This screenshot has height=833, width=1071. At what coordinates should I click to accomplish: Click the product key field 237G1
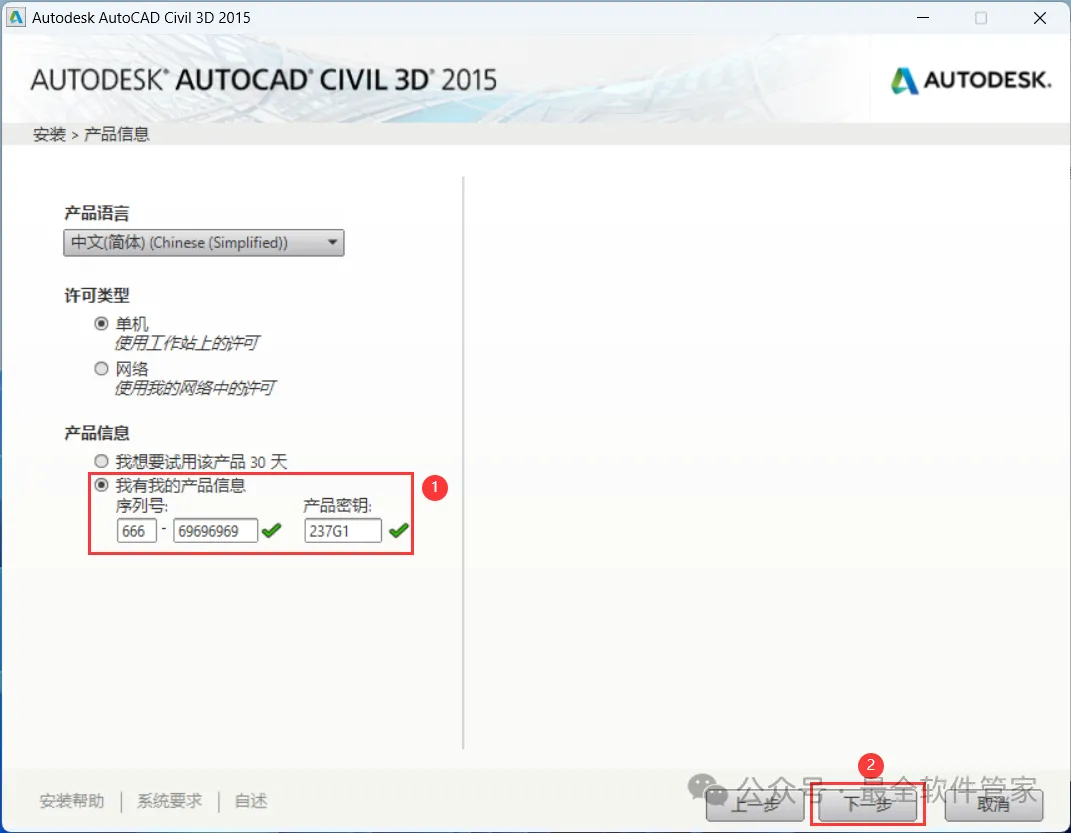click(x=343, y=531)
